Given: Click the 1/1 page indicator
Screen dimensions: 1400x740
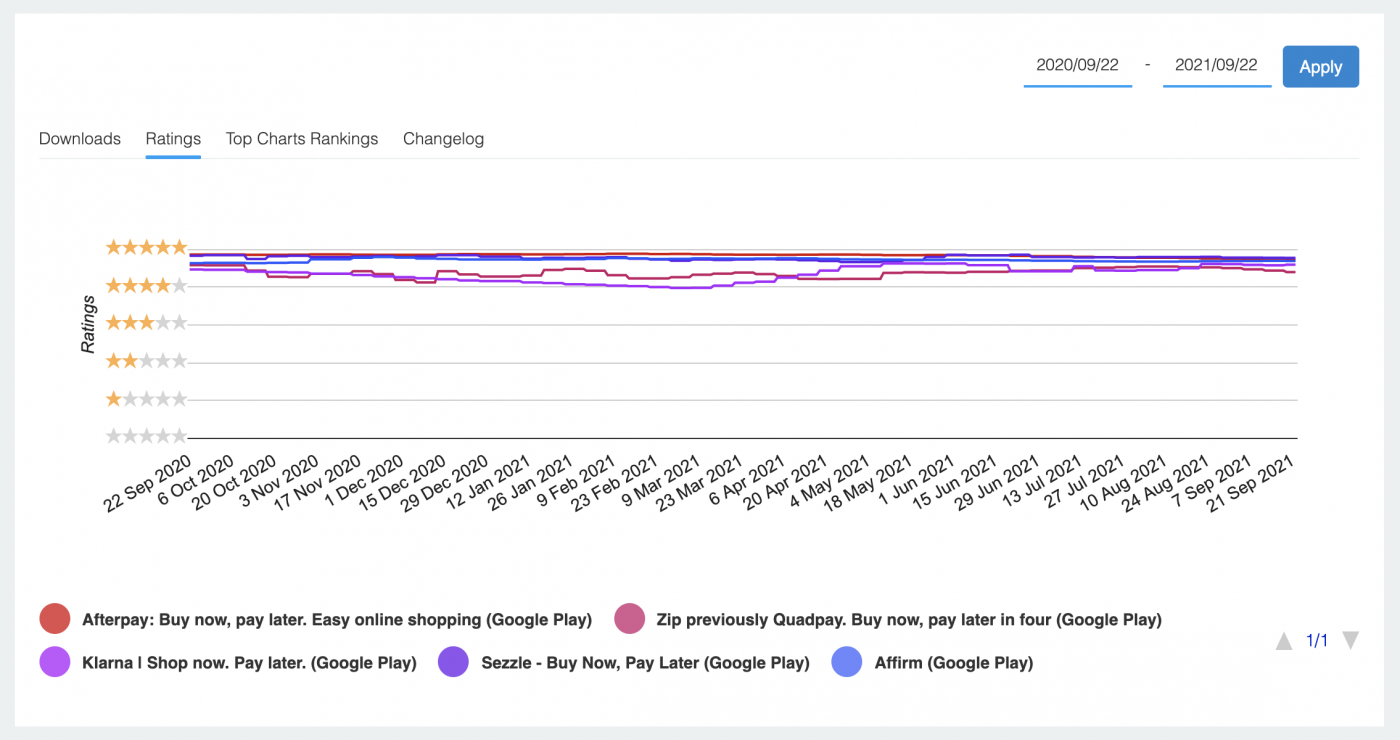Looking at the screenshot, I should [1317, 640].
